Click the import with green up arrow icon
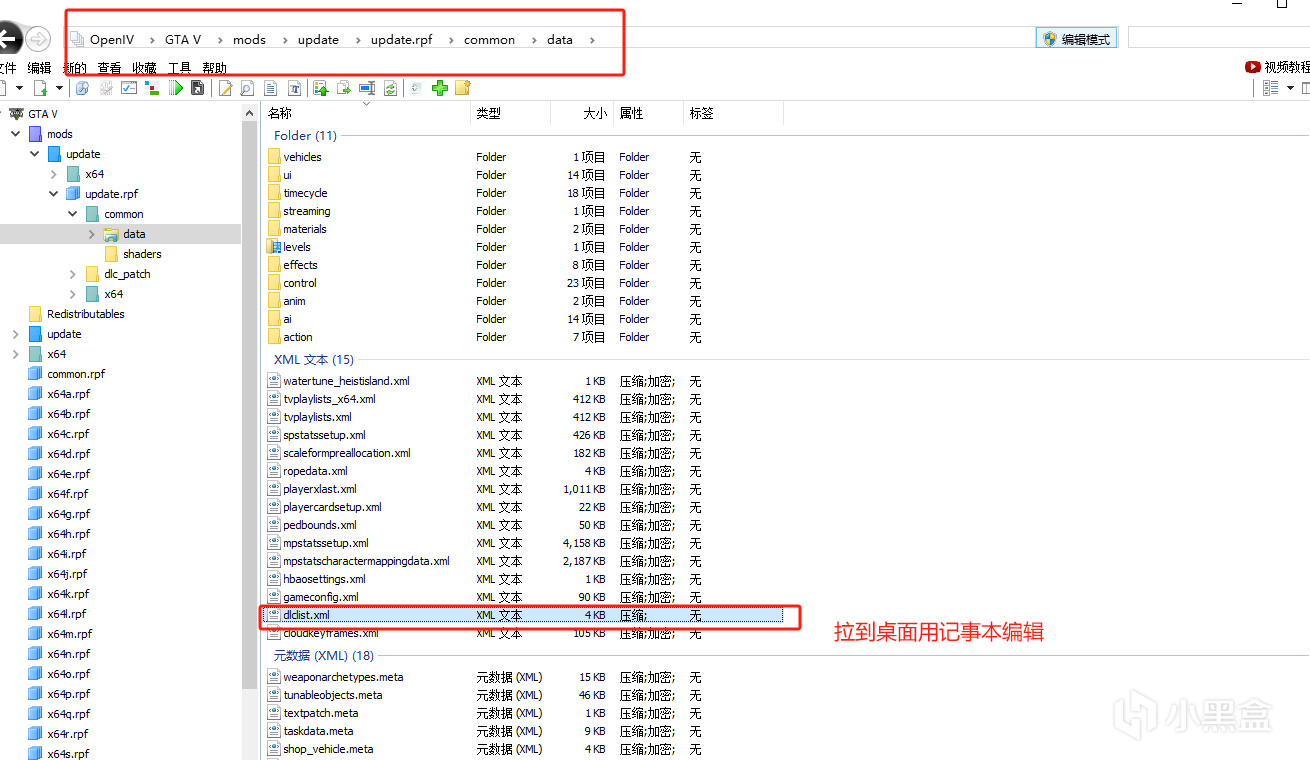 click(x=321, y=88)
